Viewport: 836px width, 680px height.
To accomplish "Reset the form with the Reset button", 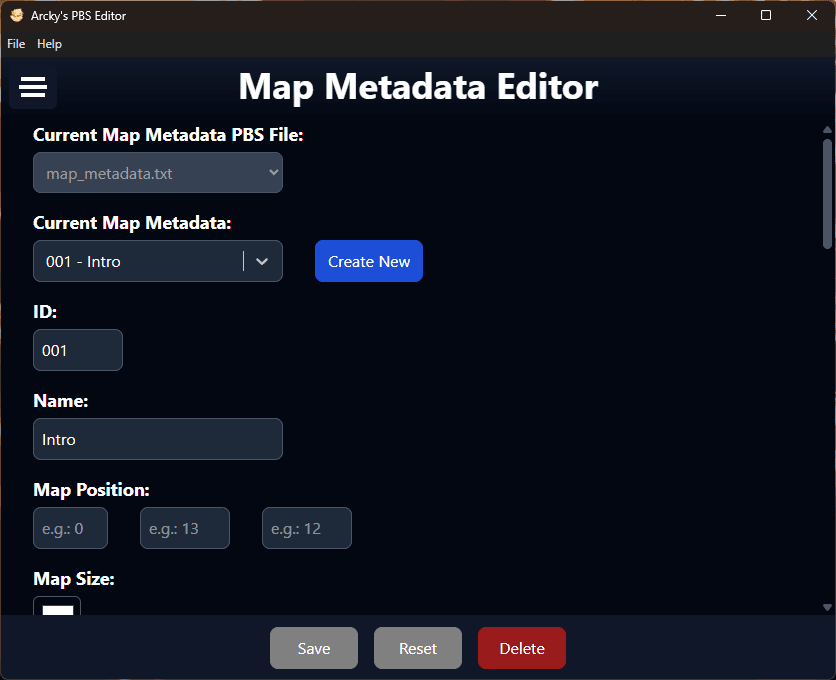I will tap(417, 648).
